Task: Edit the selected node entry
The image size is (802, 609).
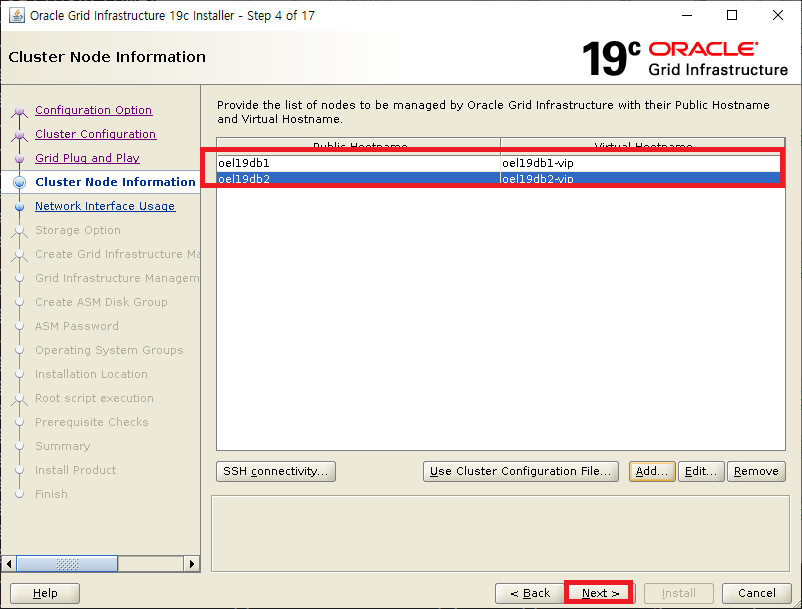Action: pos(701,471)
